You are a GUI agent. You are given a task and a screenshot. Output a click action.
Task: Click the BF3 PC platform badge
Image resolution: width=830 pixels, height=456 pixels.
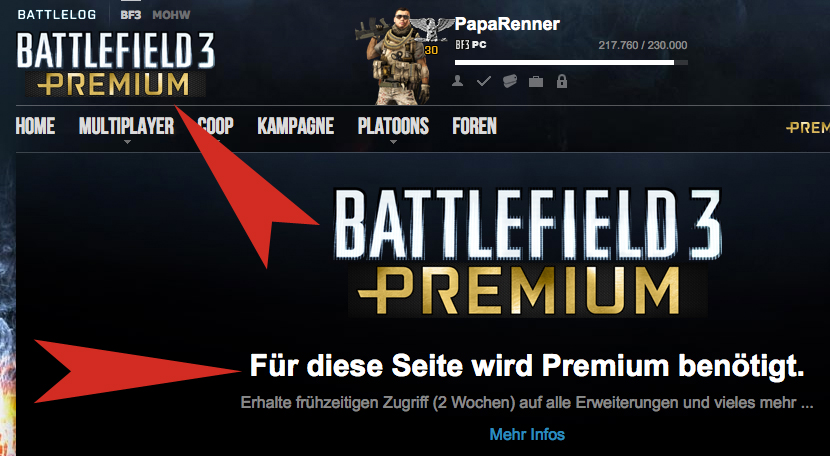tap(471, 45)
